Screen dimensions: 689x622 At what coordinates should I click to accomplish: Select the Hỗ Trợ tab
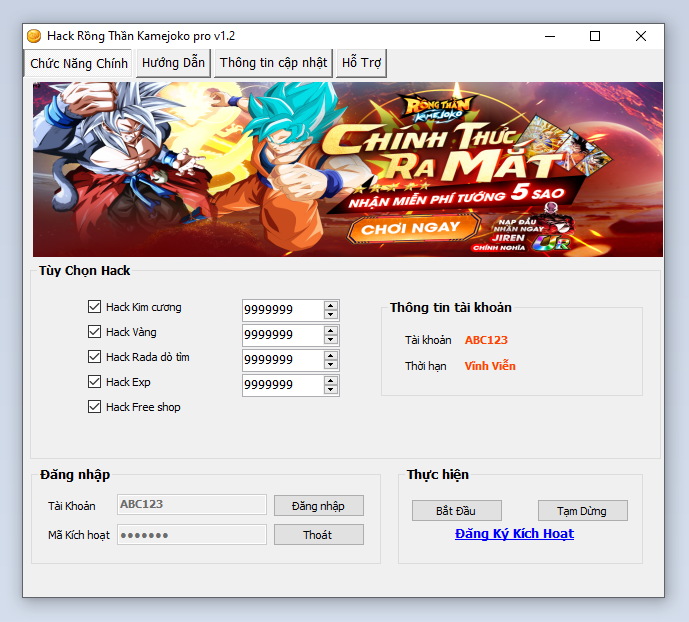pyautogui.click(x=362, y=62)
